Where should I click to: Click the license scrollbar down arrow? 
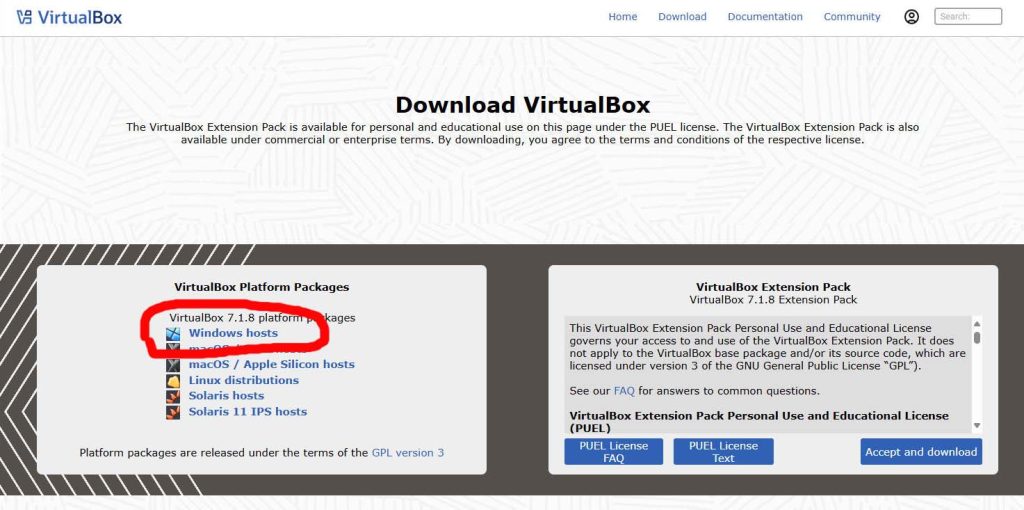(x=977, y=426)
